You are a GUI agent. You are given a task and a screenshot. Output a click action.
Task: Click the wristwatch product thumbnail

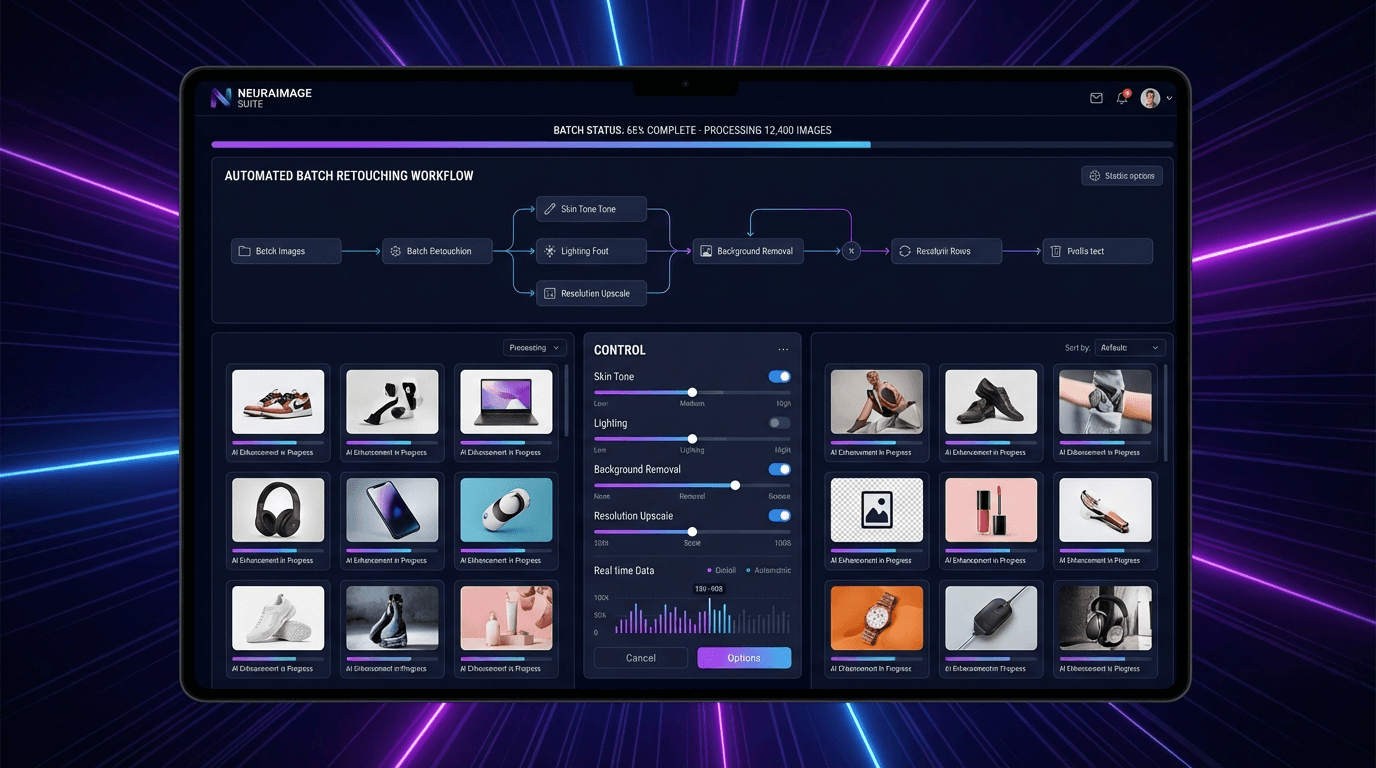(x=877, y=618)
